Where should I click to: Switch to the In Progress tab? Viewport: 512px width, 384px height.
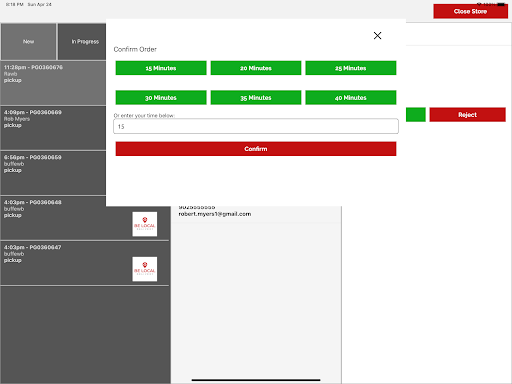82,42
